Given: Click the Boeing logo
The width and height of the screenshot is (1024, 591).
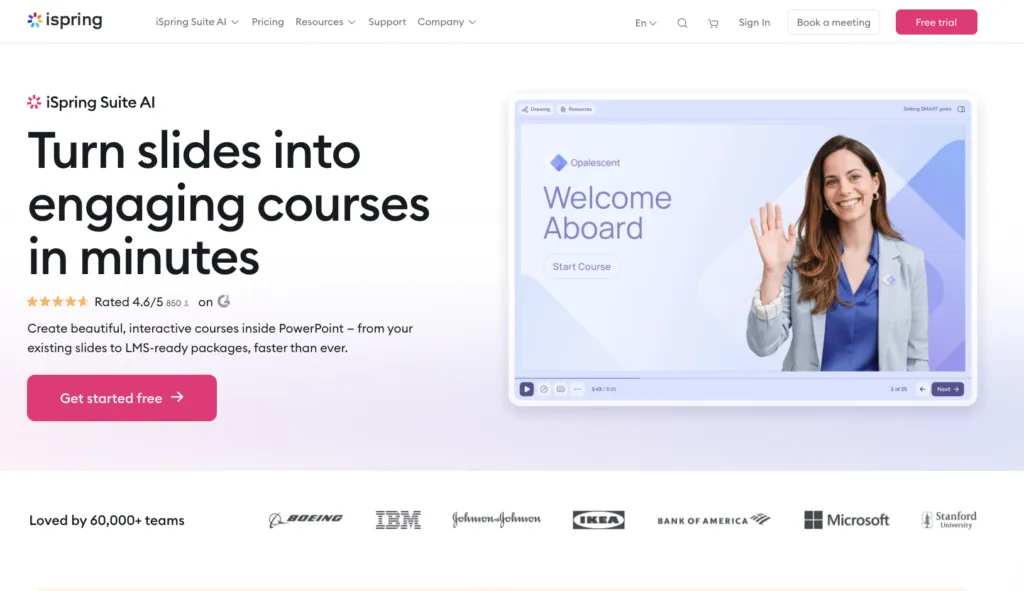Looking at the screenshot, I should (x=306, y=519).
